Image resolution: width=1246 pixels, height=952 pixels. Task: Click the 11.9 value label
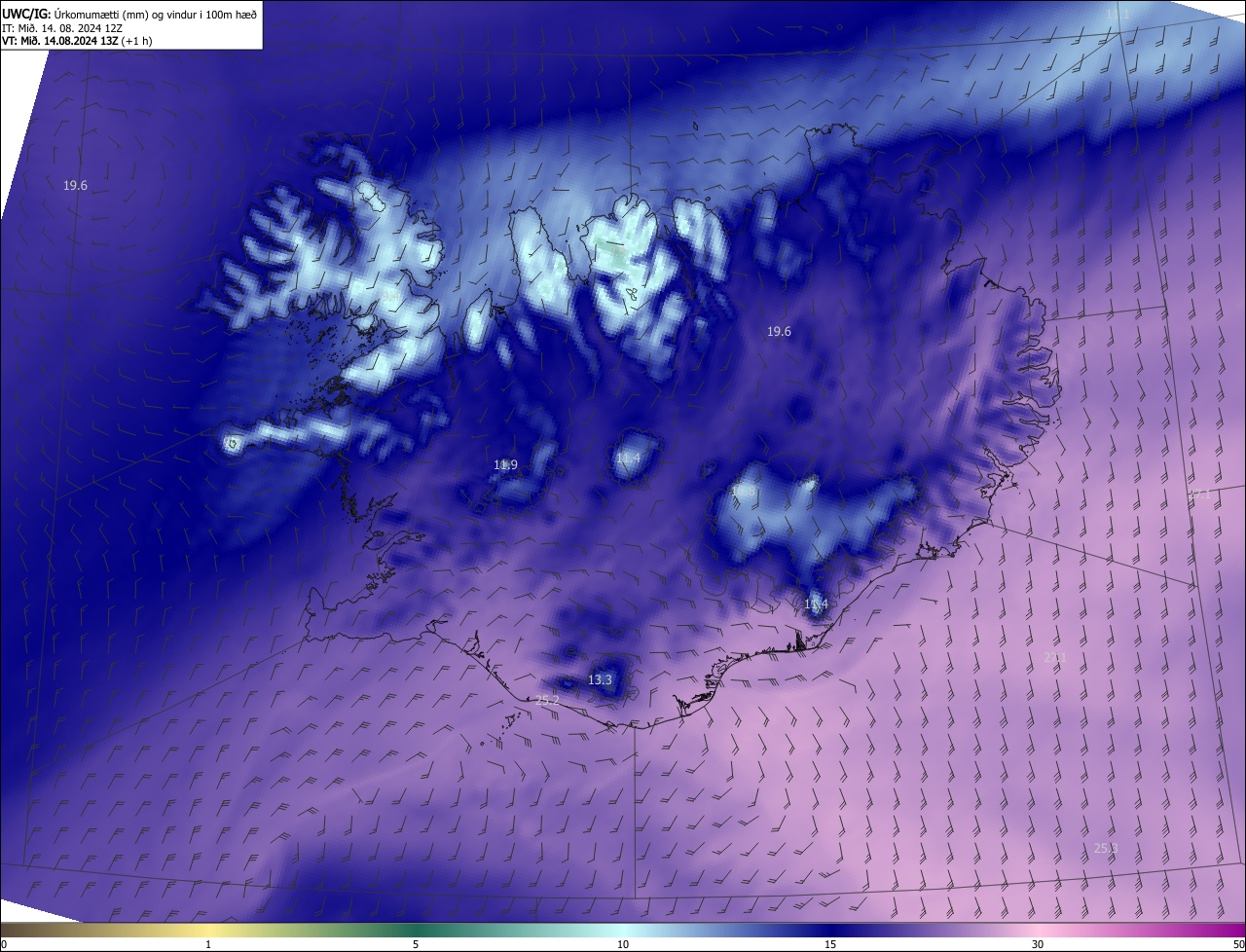point(505,465)
